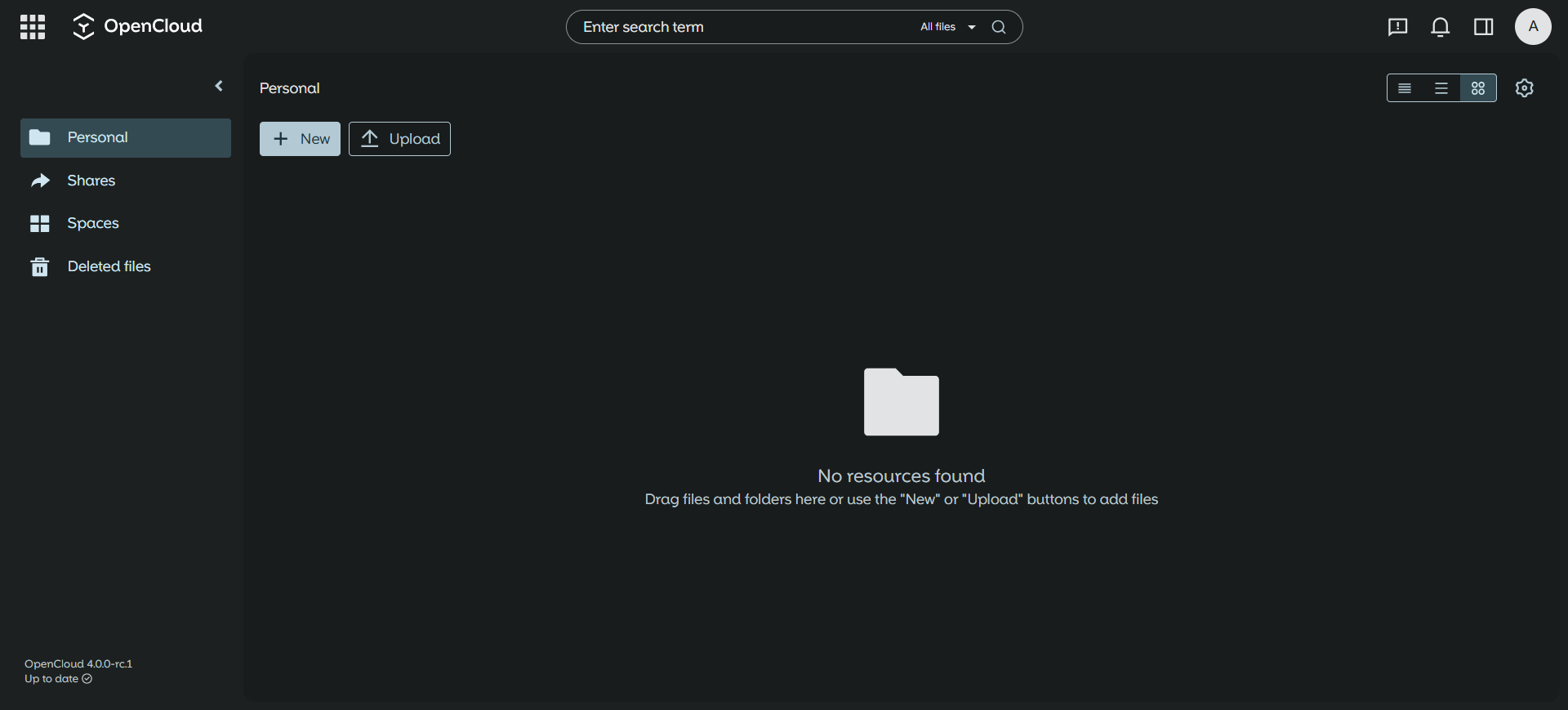Switch to default table view

click(x=1441, y=88)
